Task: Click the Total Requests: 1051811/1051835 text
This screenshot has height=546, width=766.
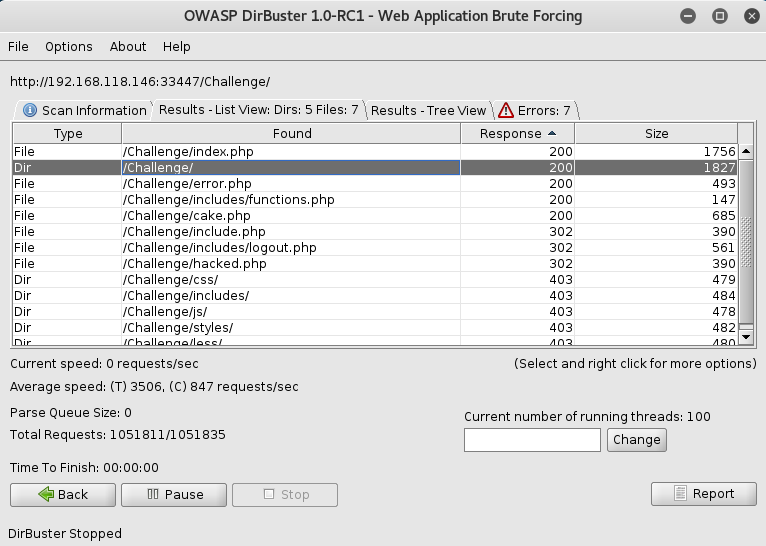Action: click(118, 435)
